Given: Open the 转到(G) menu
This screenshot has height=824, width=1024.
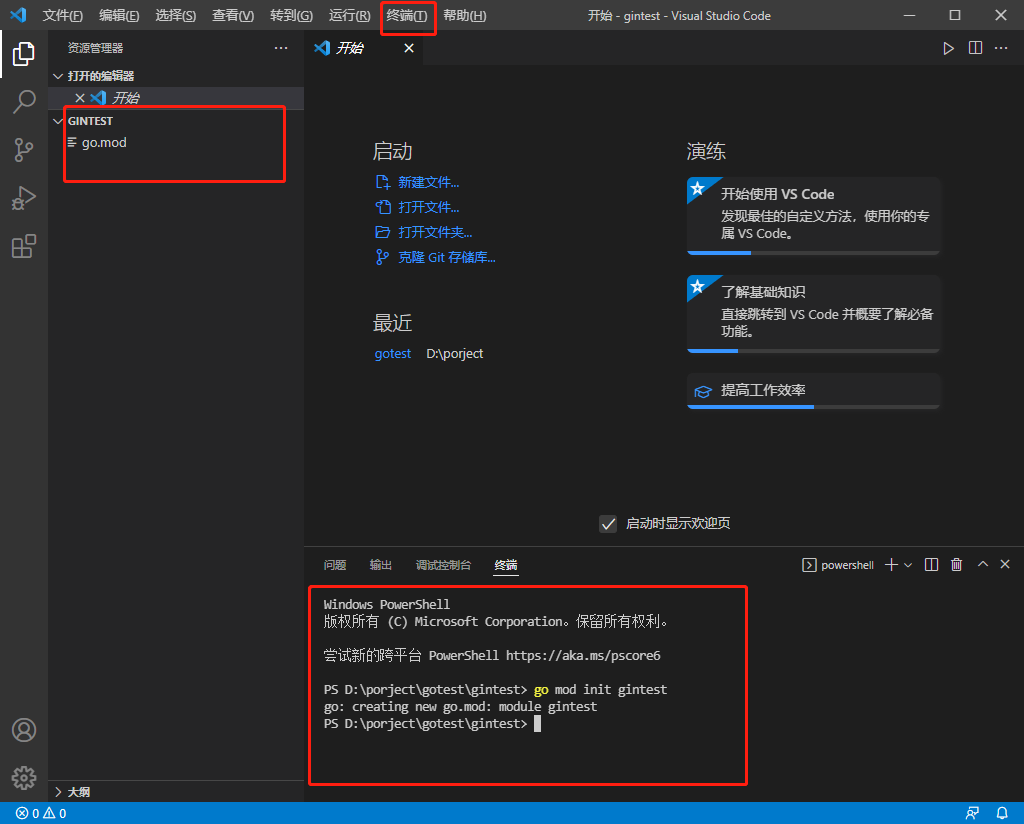Looking at the screenshot, I should click(291, 15).
